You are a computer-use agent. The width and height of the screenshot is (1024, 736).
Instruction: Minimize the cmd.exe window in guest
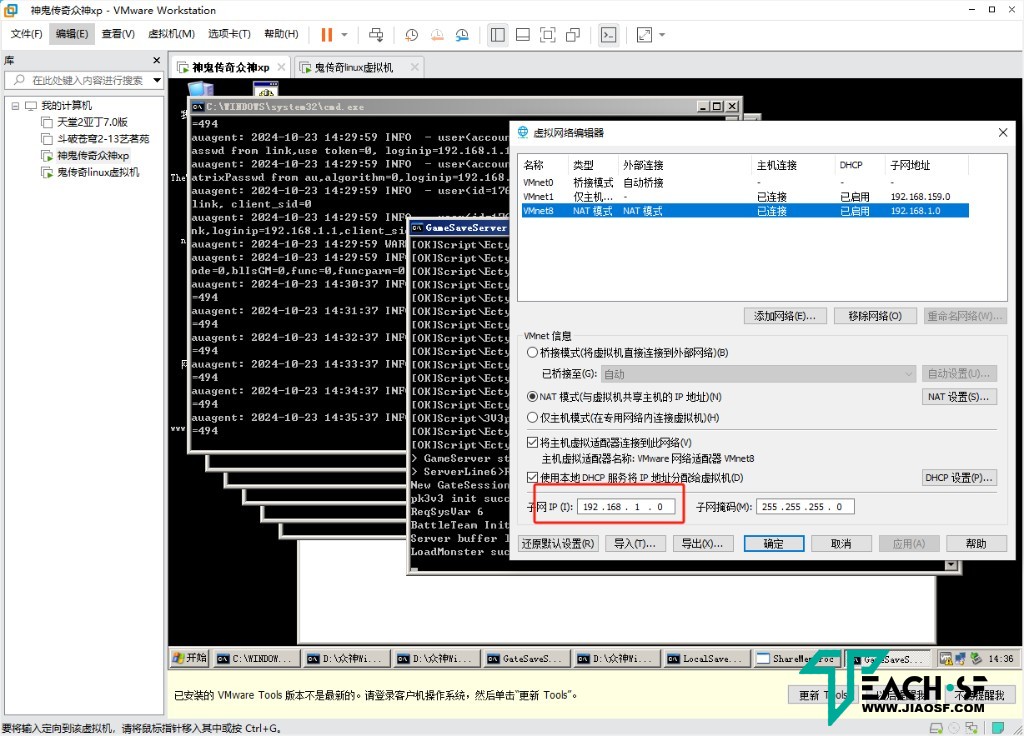tap(703, 106)
